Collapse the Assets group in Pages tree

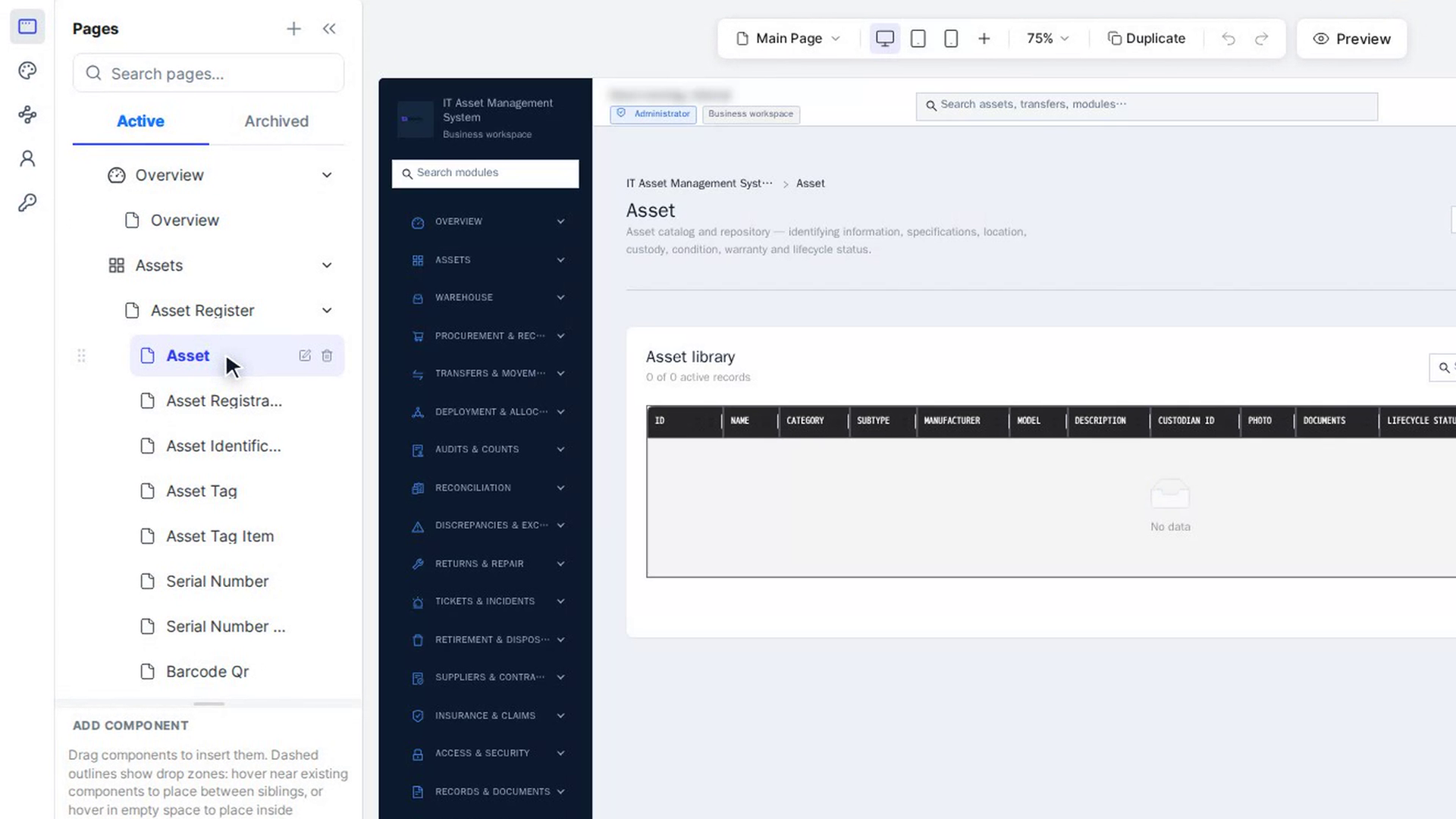327,265
